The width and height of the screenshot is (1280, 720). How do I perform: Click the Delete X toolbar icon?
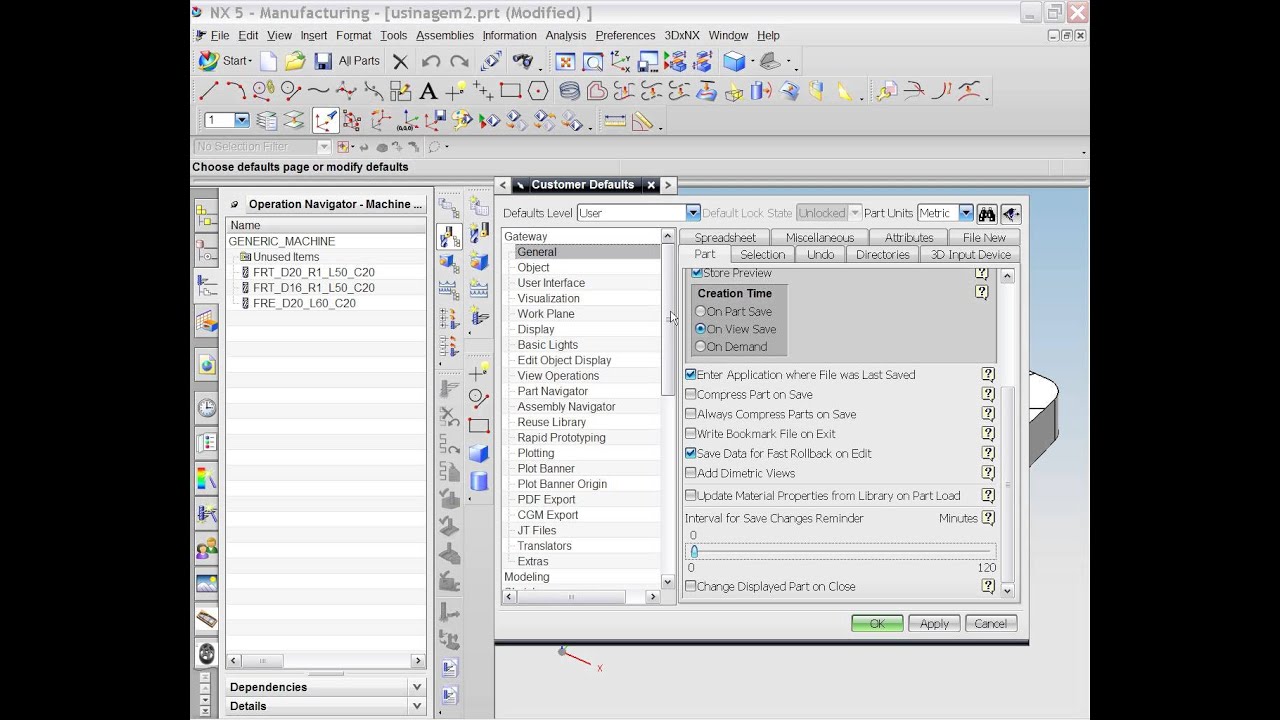click(x=400, y=61)
